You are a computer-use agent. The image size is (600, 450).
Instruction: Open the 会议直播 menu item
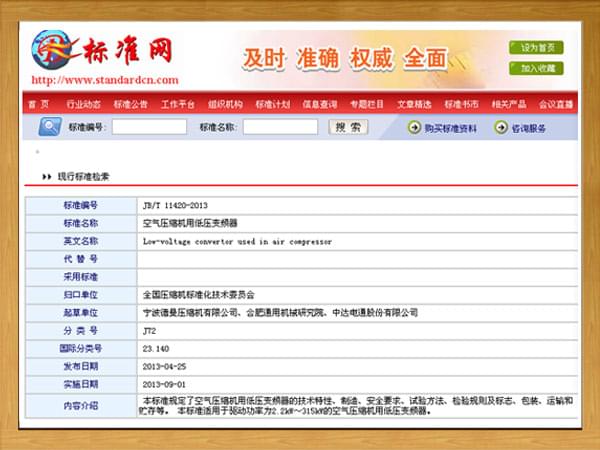click(556, 104)
